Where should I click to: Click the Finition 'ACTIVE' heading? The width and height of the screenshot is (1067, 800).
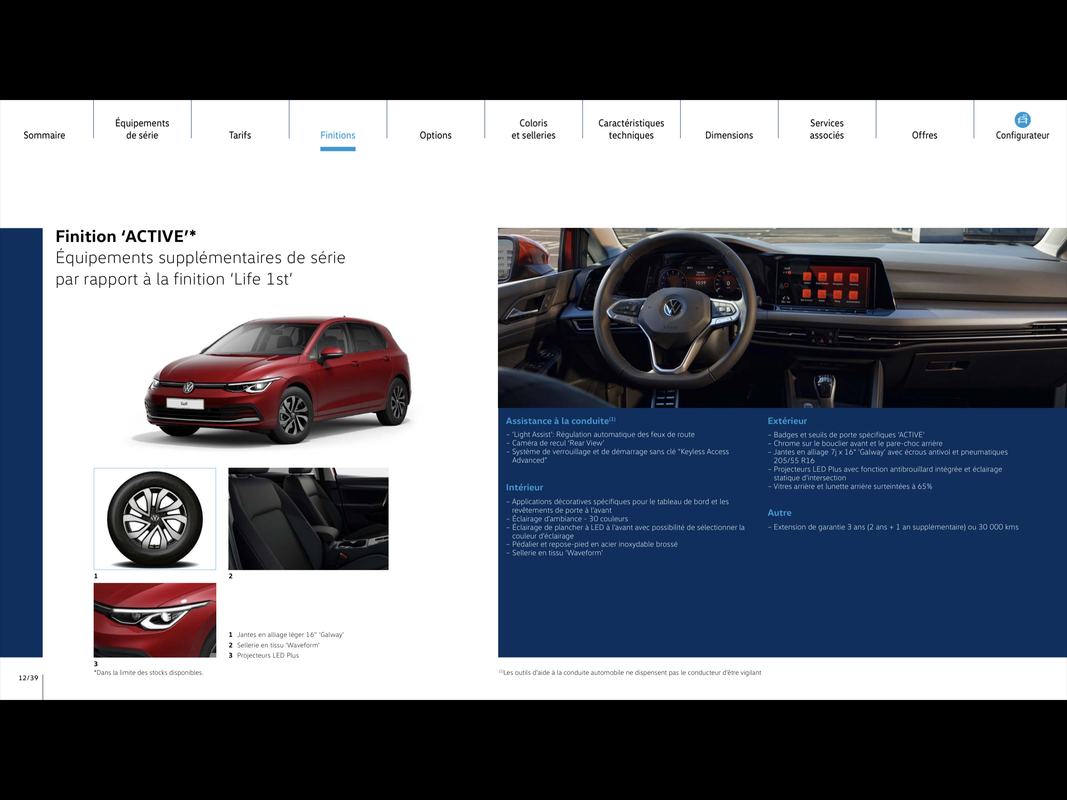point(126,237)
